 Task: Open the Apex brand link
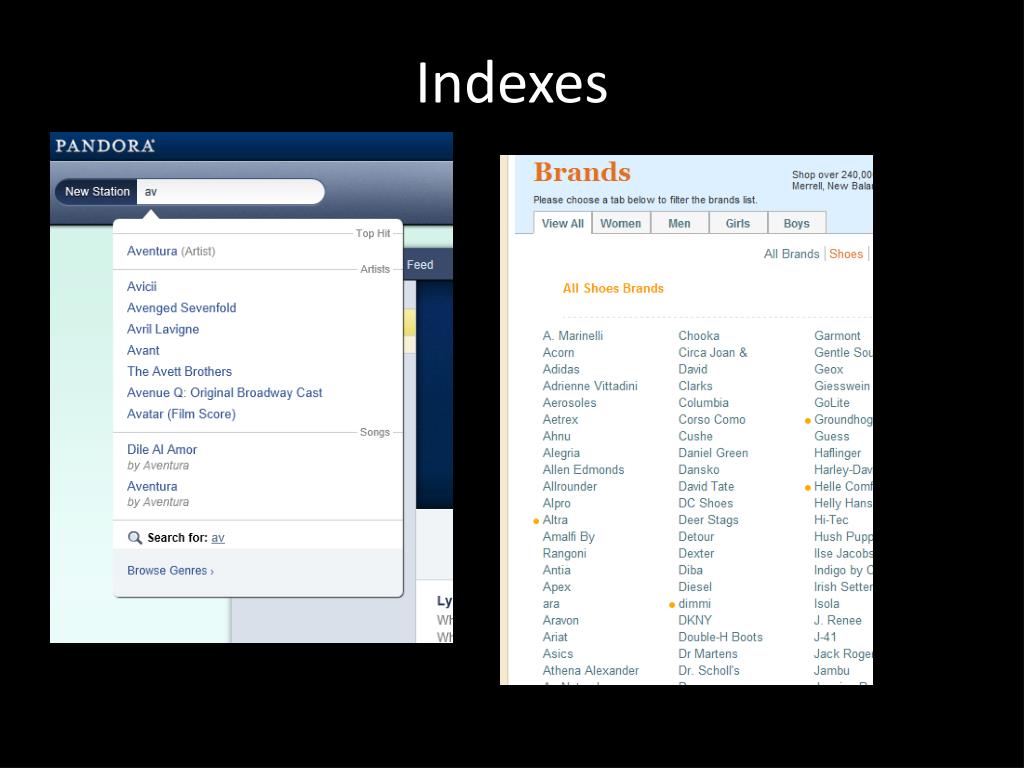coord(556,586)
